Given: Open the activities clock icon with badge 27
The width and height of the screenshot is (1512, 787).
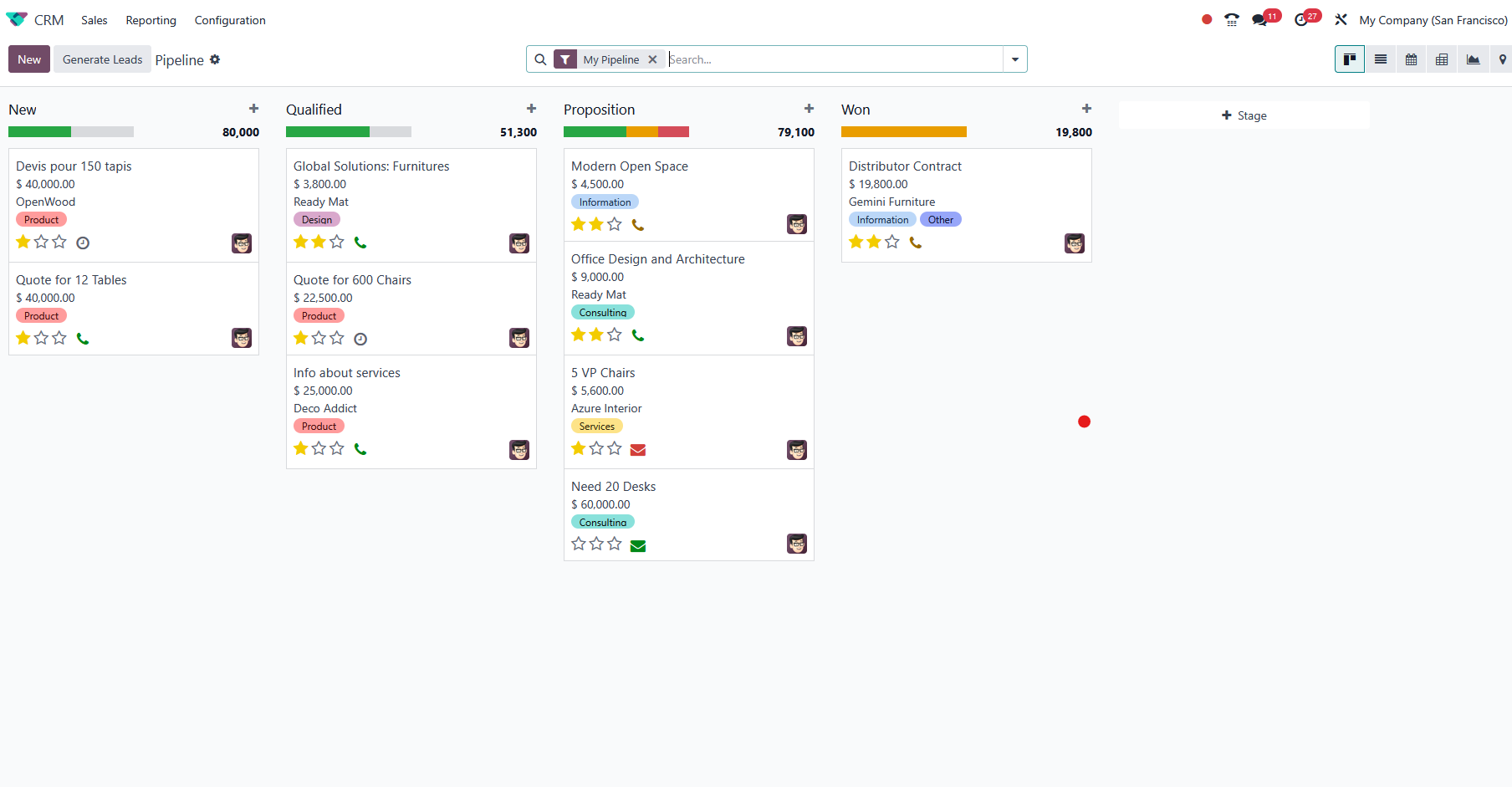Looking at the screenshot, I should (1301, 20).
